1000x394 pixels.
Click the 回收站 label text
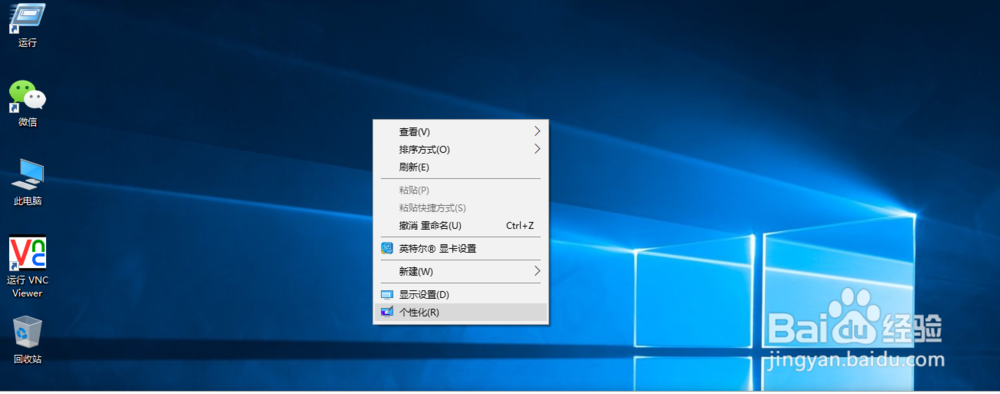(x=27, y=359)
